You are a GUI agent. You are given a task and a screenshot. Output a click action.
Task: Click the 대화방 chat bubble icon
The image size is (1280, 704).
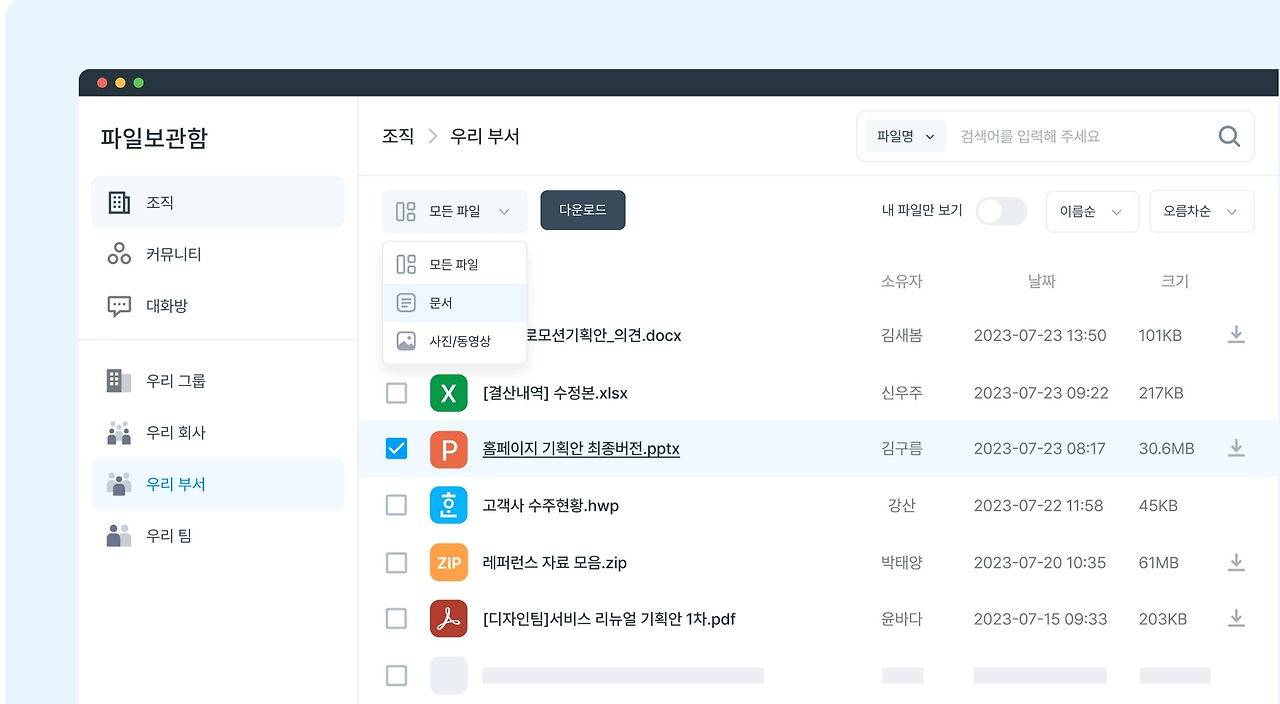pyautogui.click(x=119, y=306)
